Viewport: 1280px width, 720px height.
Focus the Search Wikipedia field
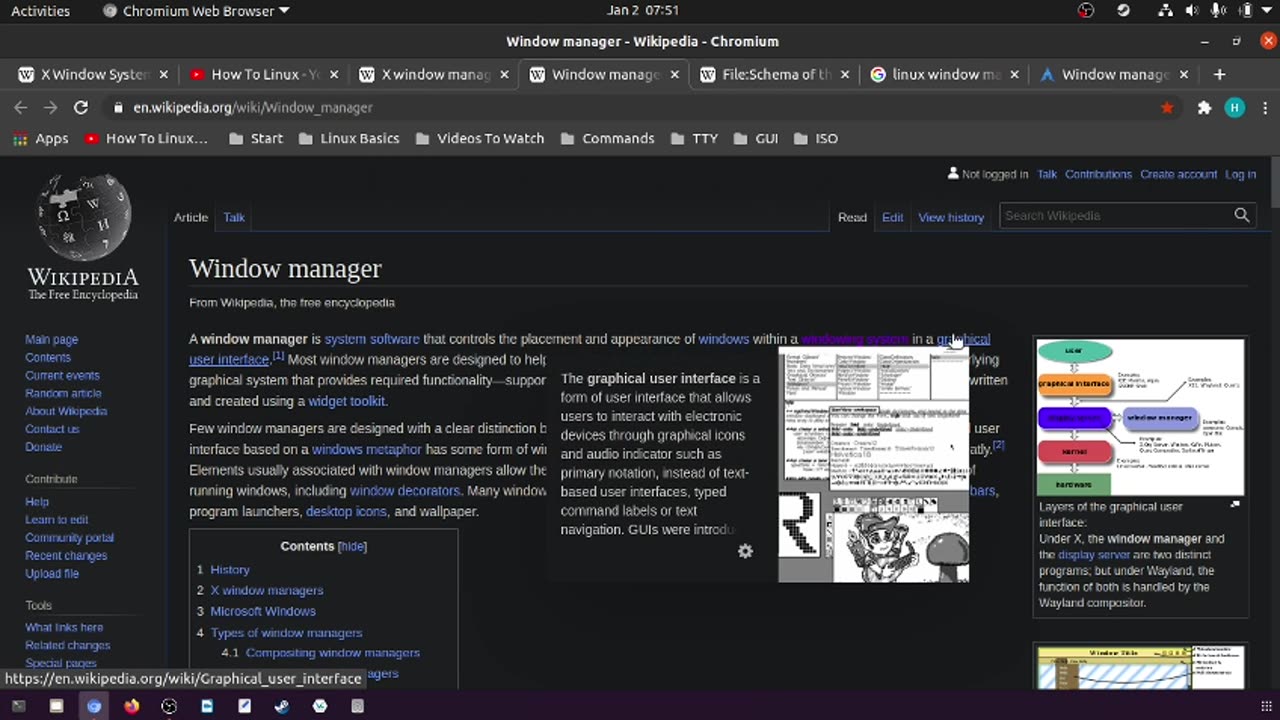point(1116,215)
